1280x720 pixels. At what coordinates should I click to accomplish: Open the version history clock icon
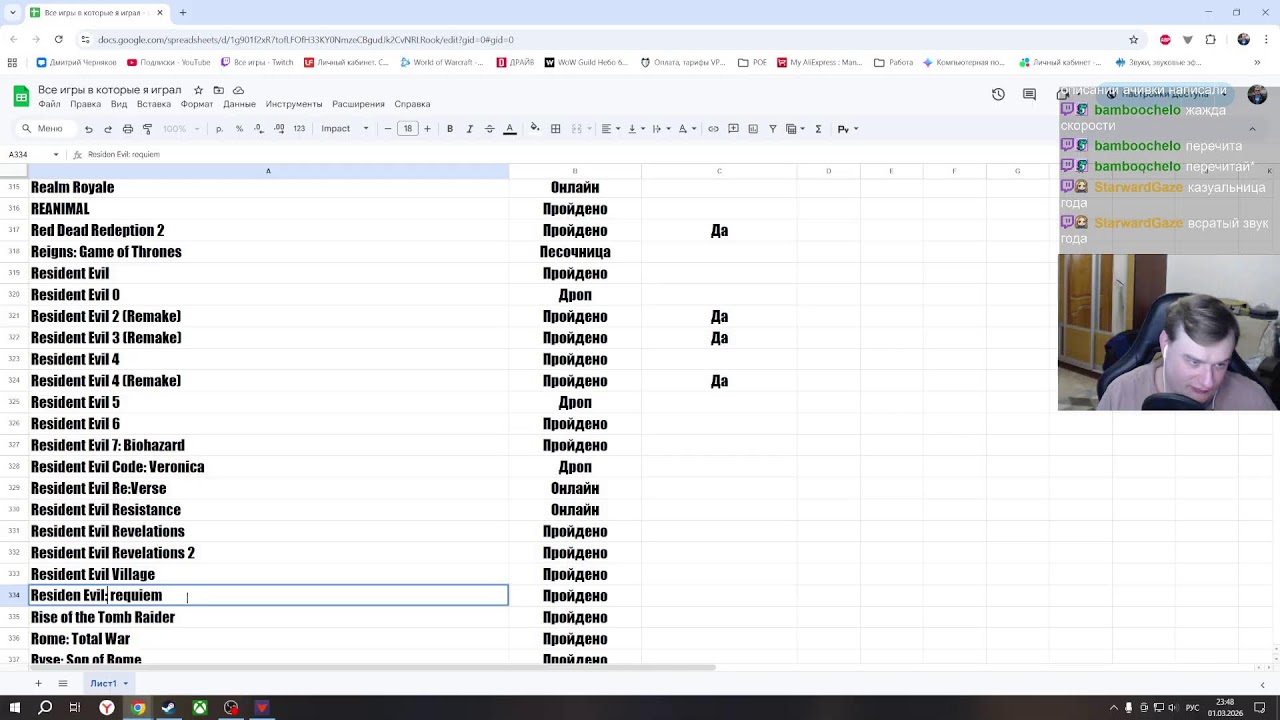[x=998, y=94]
